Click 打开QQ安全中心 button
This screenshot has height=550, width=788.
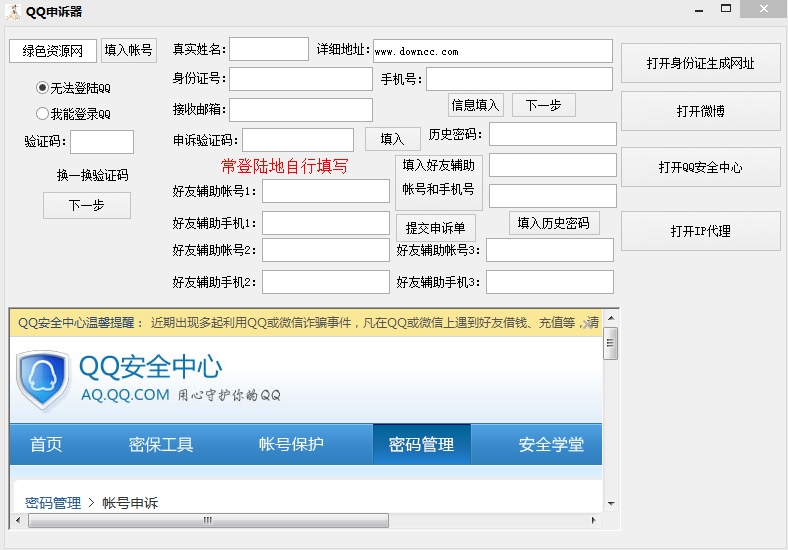click(700, 167)
